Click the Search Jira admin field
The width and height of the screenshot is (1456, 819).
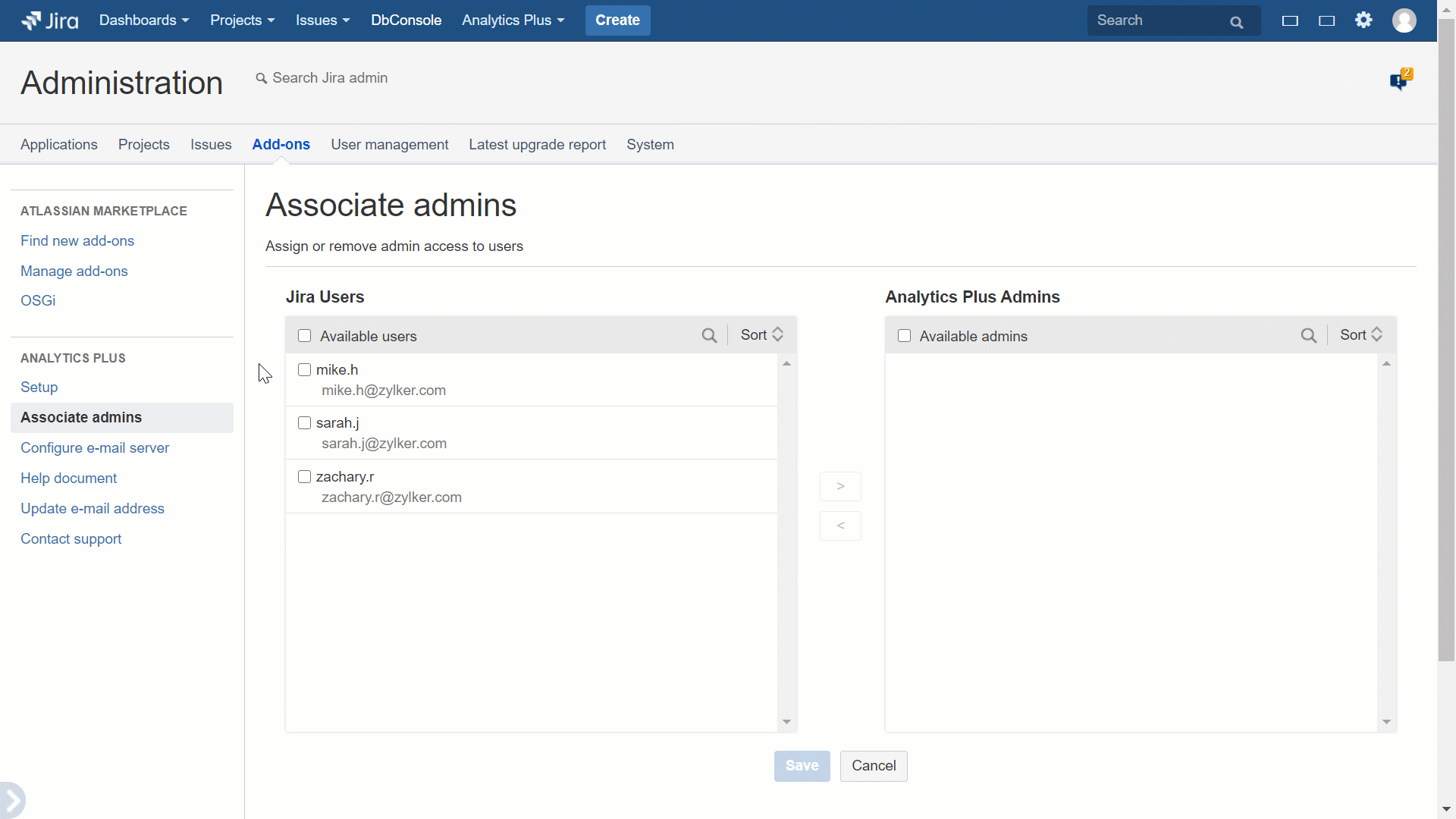pos(330,78)
